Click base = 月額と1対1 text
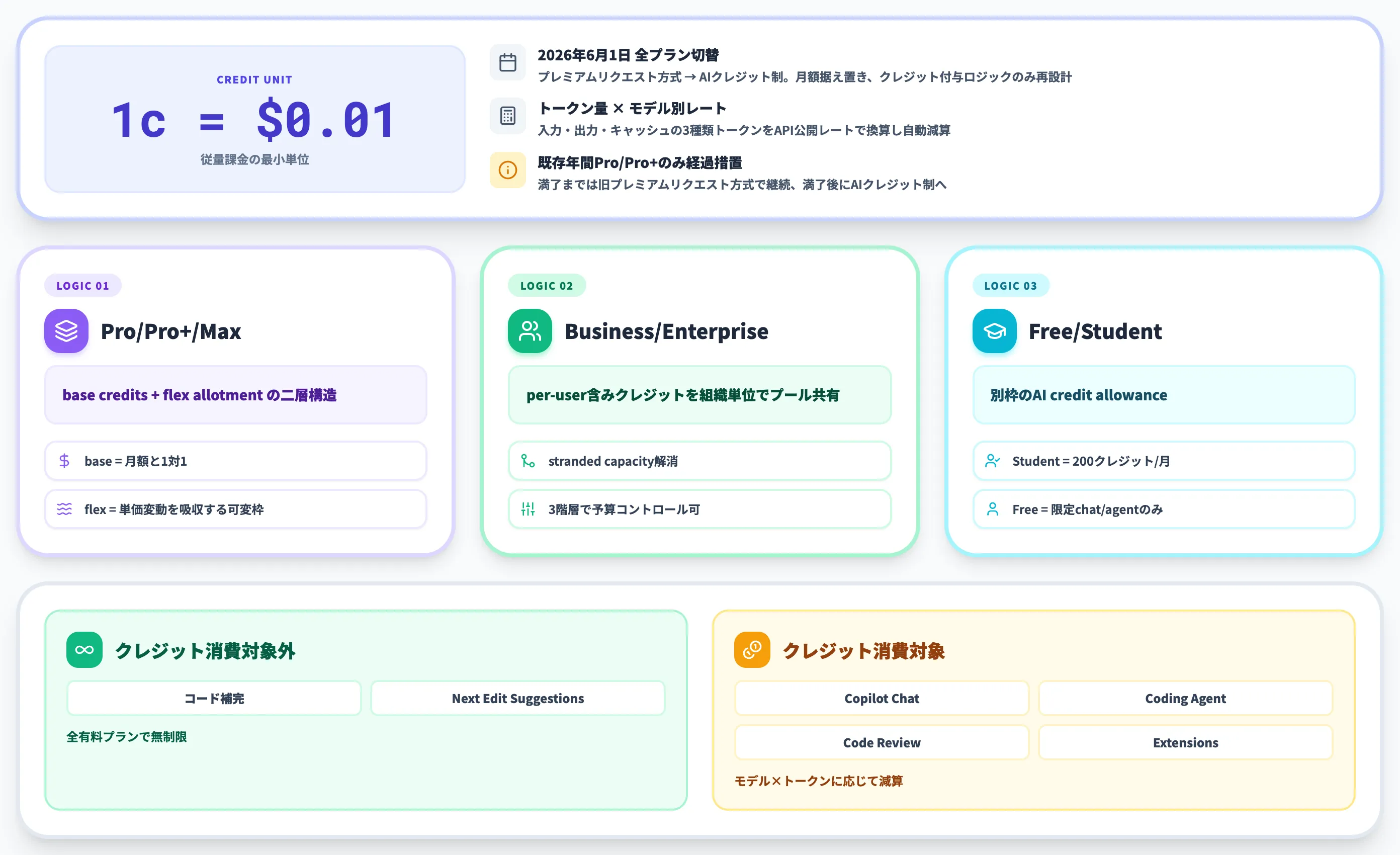This screenshot has height=855, width=1400. [136, 461]
